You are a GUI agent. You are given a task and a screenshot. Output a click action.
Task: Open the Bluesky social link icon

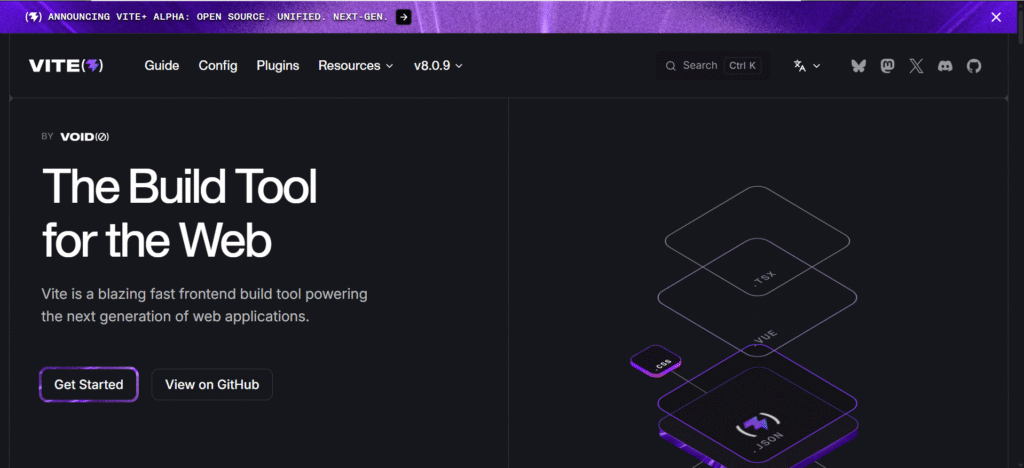[858, 66]
